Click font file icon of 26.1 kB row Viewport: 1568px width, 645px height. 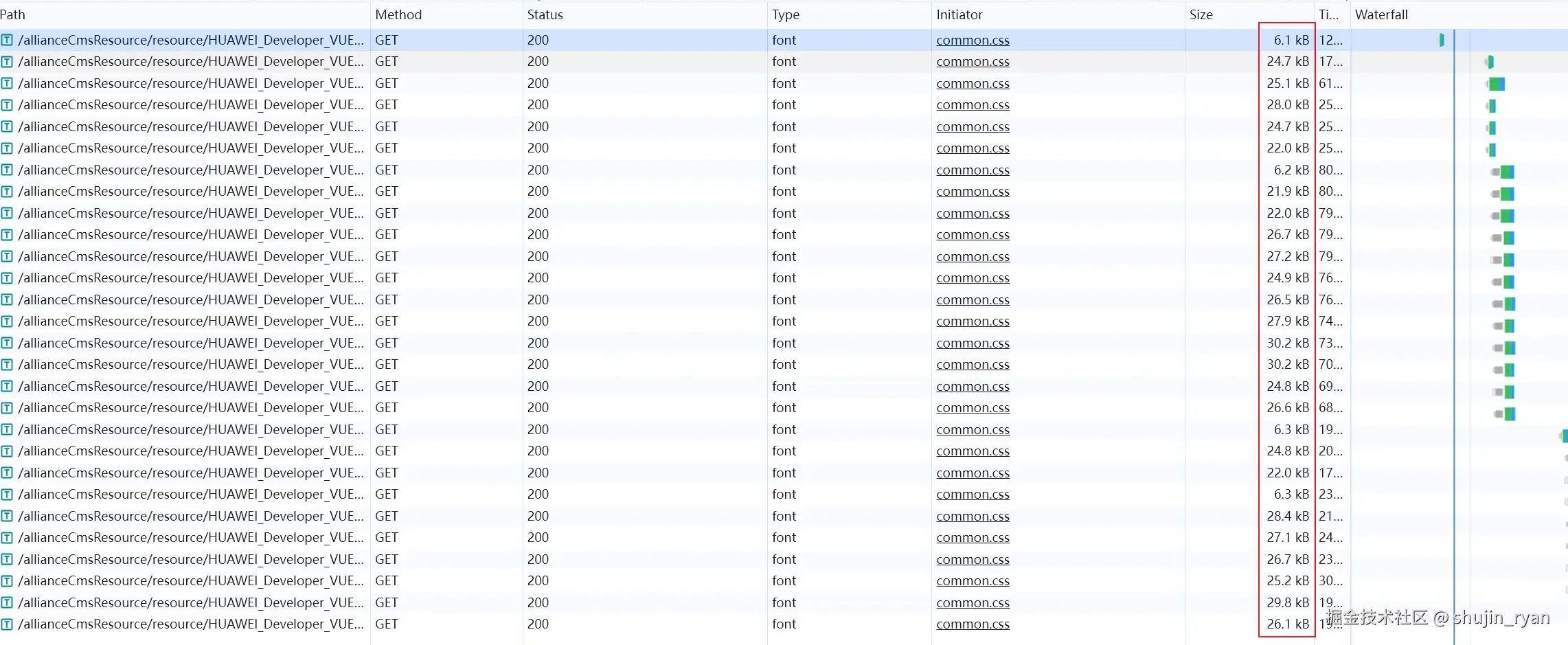(x=7, y=624)
